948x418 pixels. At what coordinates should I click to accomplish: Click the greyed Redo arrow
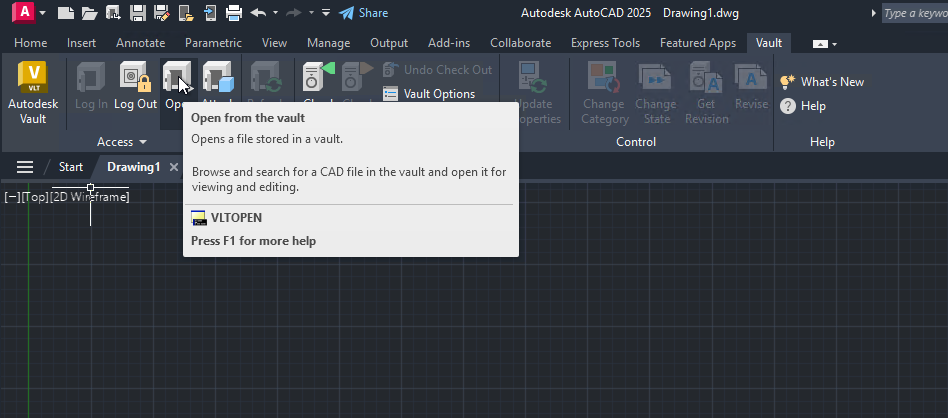tap(294, 12)
